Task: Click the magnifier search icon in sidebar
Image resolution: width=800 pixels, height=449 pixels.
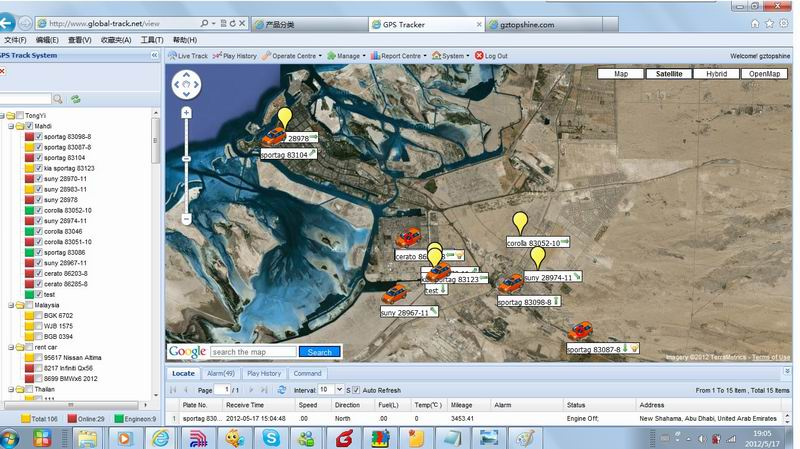Action: [x=58, y=99]
